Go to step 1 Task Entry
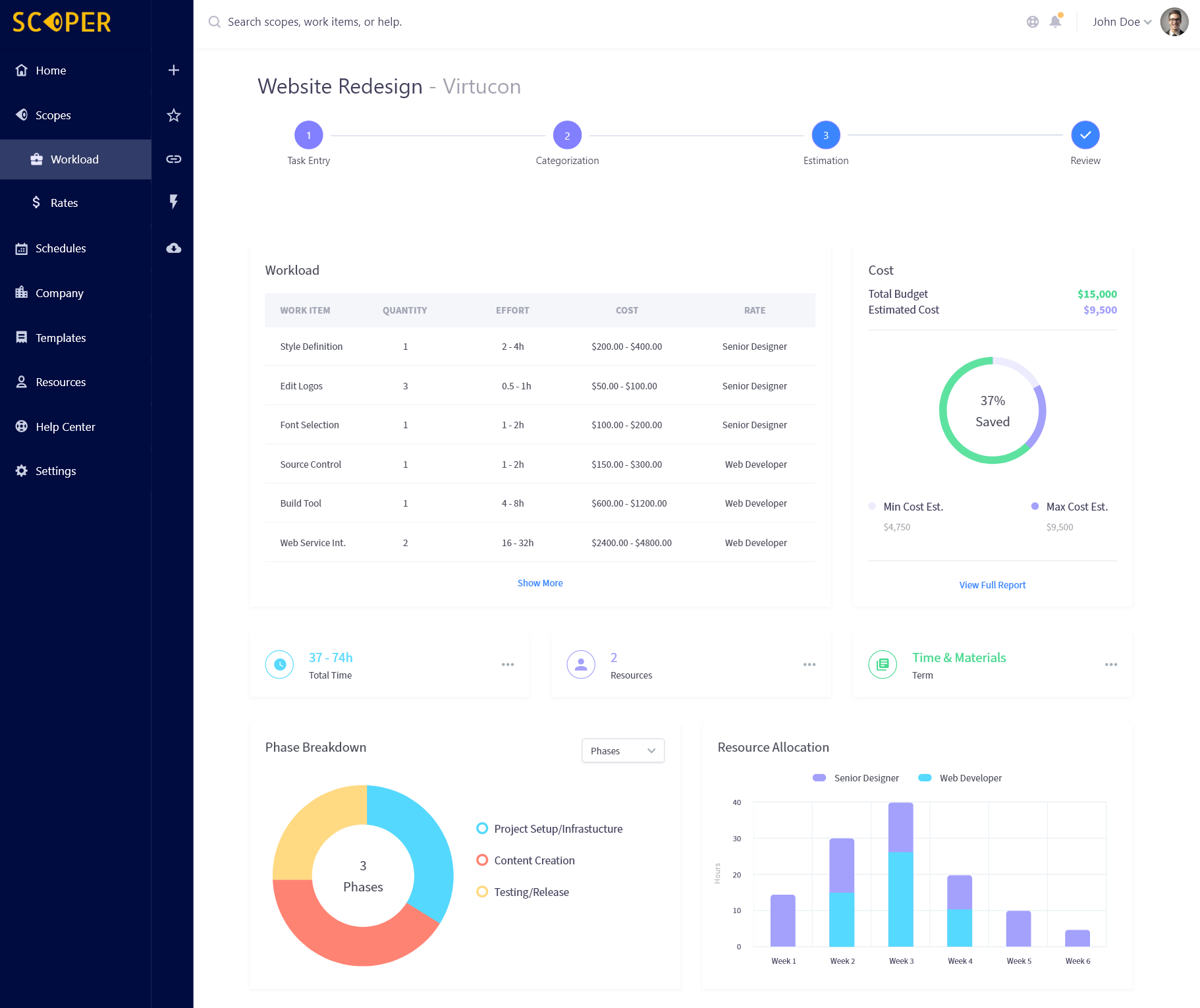This screenshot has height=1008, width=1200. [x=308, y=135]
